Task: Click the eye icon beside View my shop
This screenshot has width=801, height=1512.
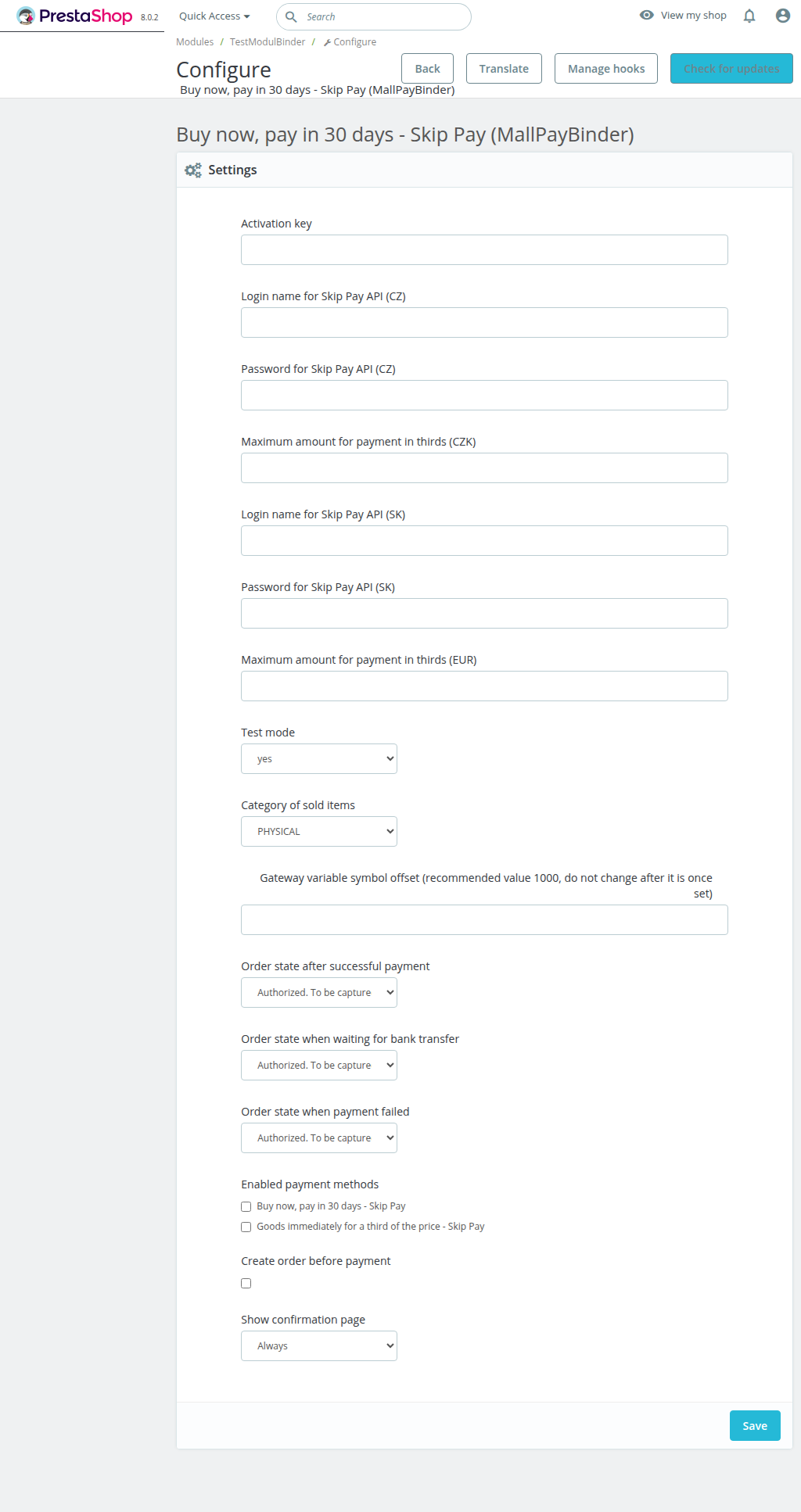Action: (x=647, y=15)
